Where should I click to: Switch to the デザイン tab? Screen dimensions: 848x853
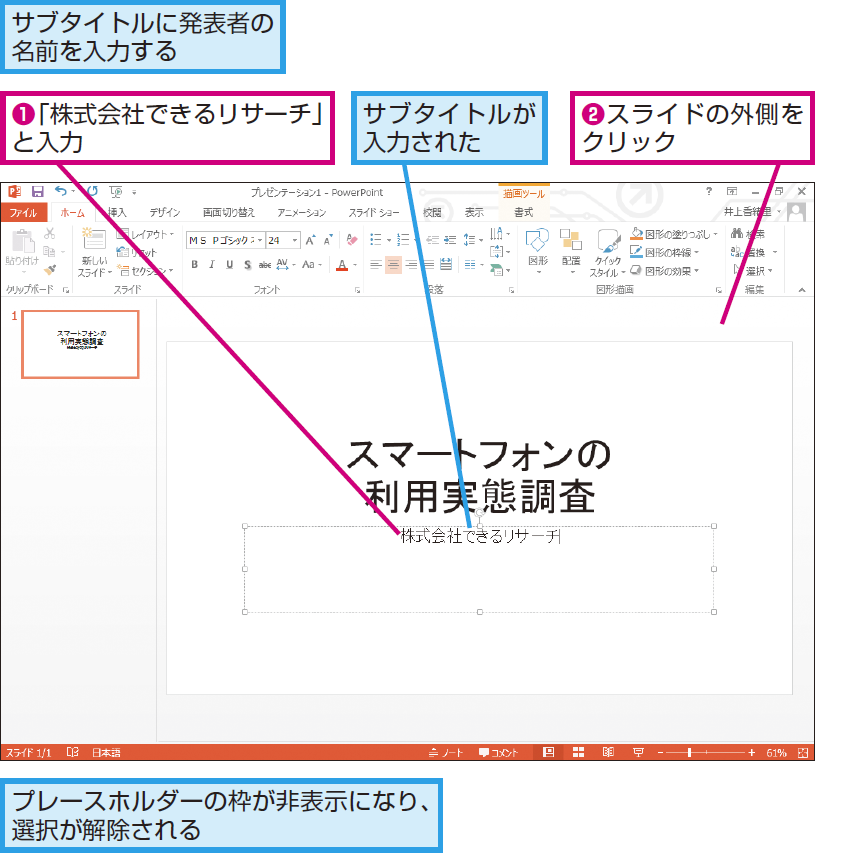click(165, 212)
